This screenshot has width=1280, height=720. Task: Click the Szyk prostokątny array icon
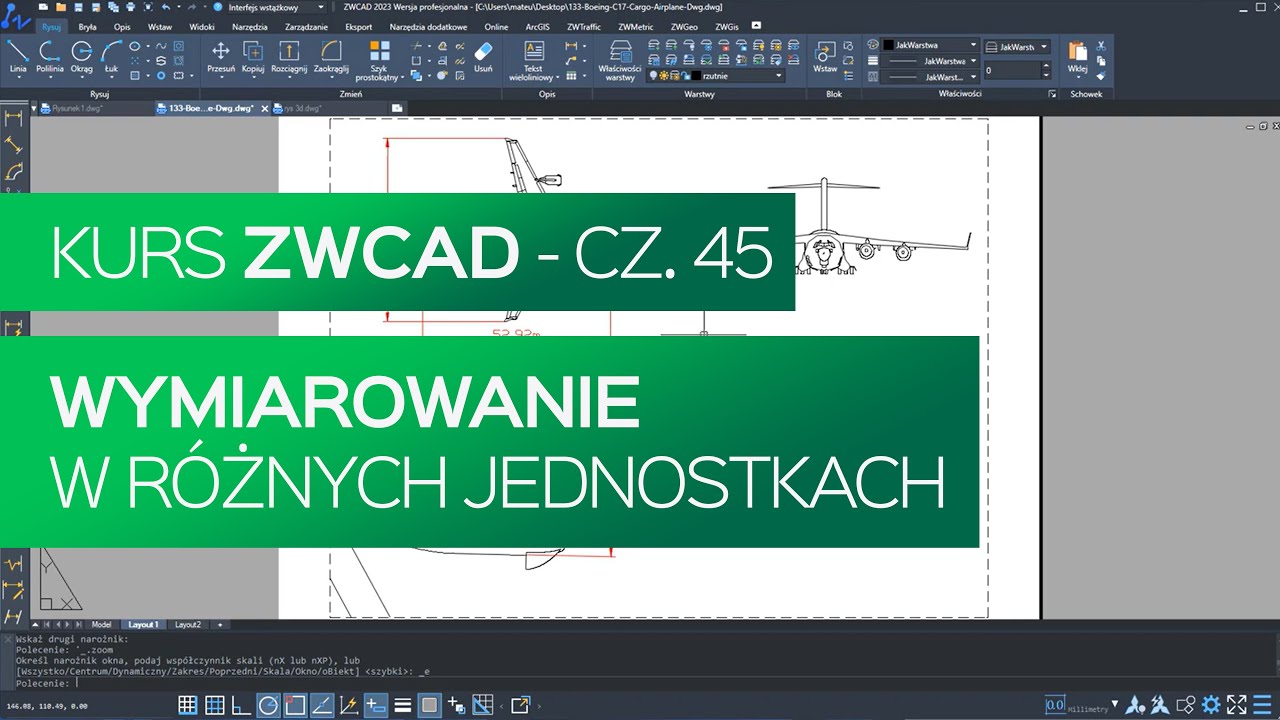[x=380, y=49]
